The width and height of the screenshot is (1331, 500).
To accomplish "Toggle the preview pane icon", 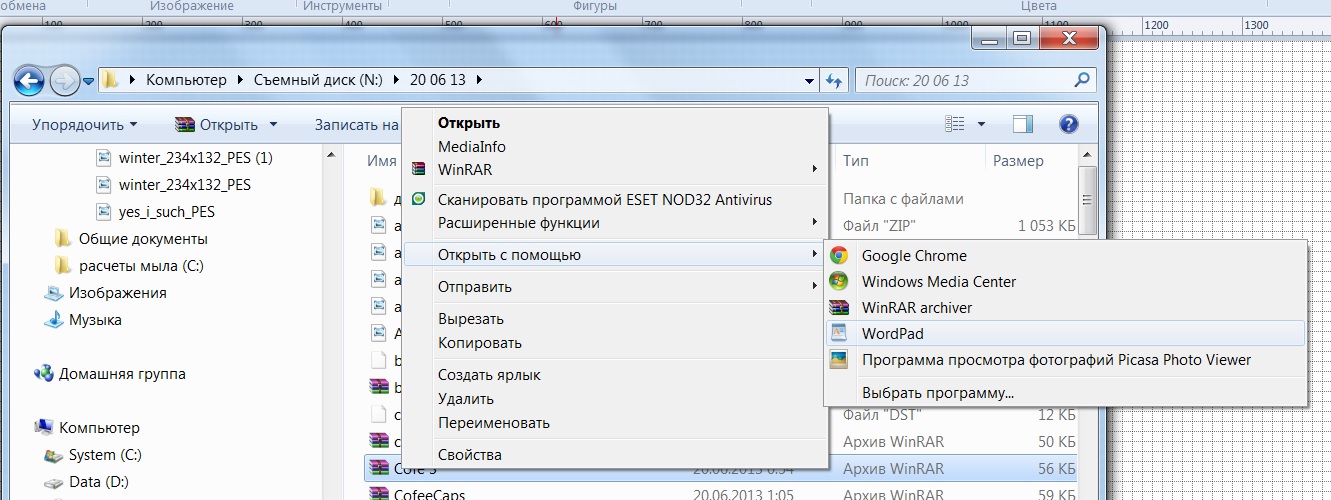I will click(1022, 124).
